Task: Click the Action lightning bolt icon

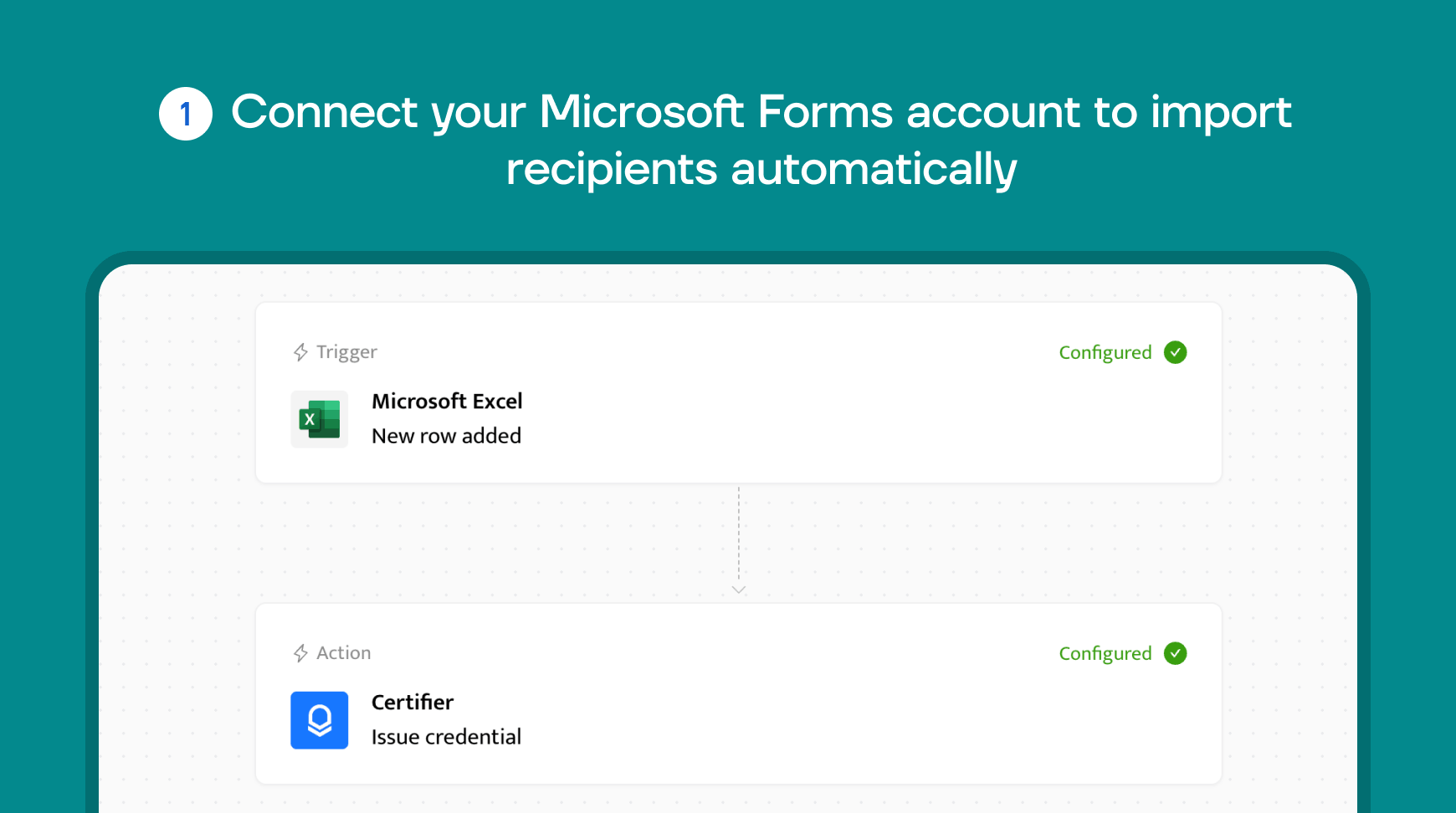Action: 300,653
